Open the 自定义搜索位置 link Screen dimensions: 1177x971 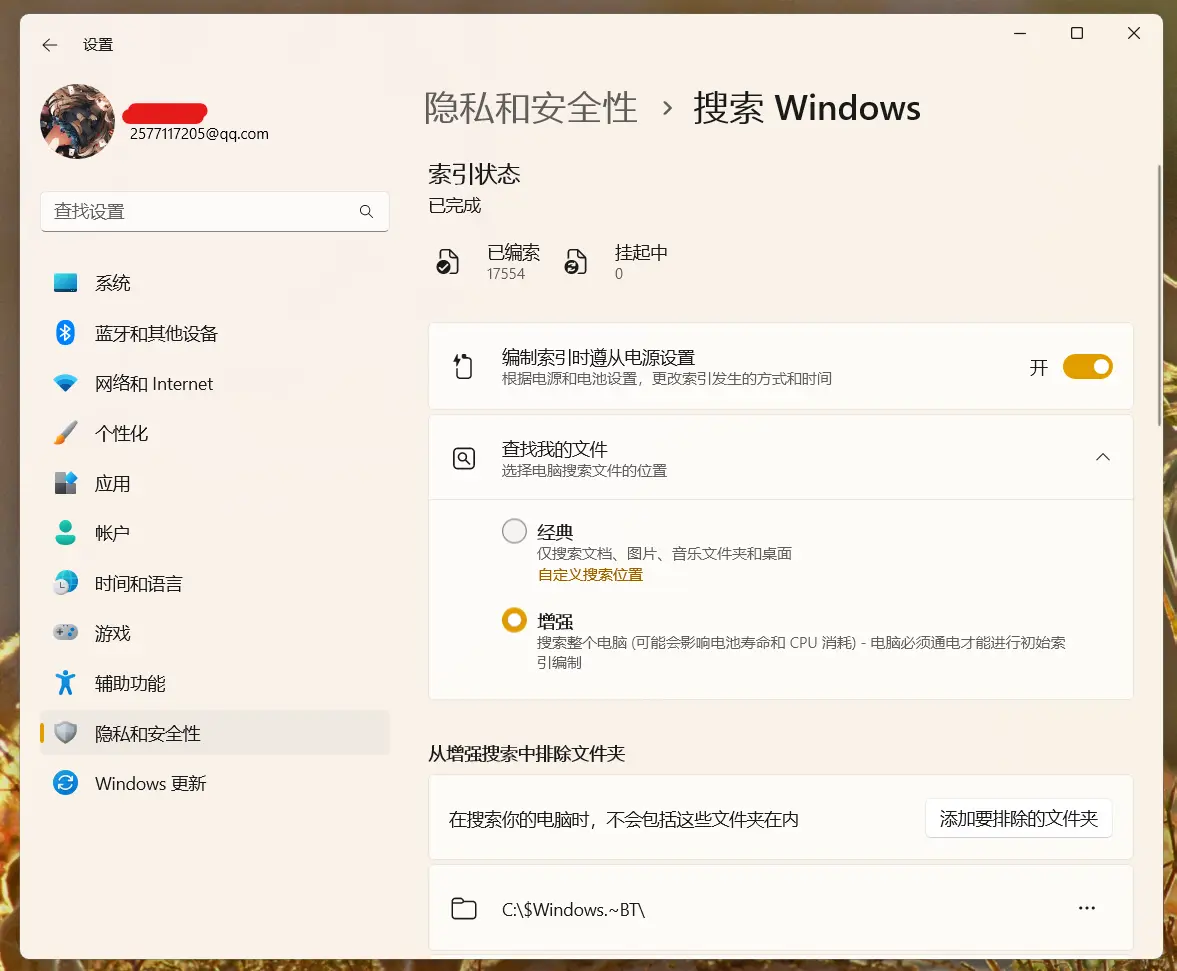click(x=591, y=575)
